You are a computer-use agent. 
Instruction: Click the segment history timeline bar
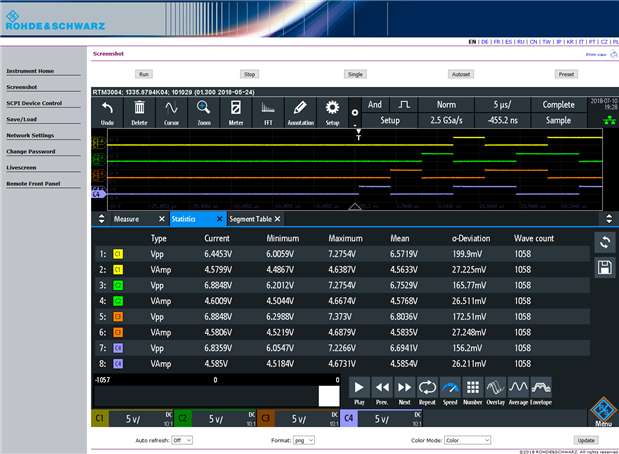point(215,396)
